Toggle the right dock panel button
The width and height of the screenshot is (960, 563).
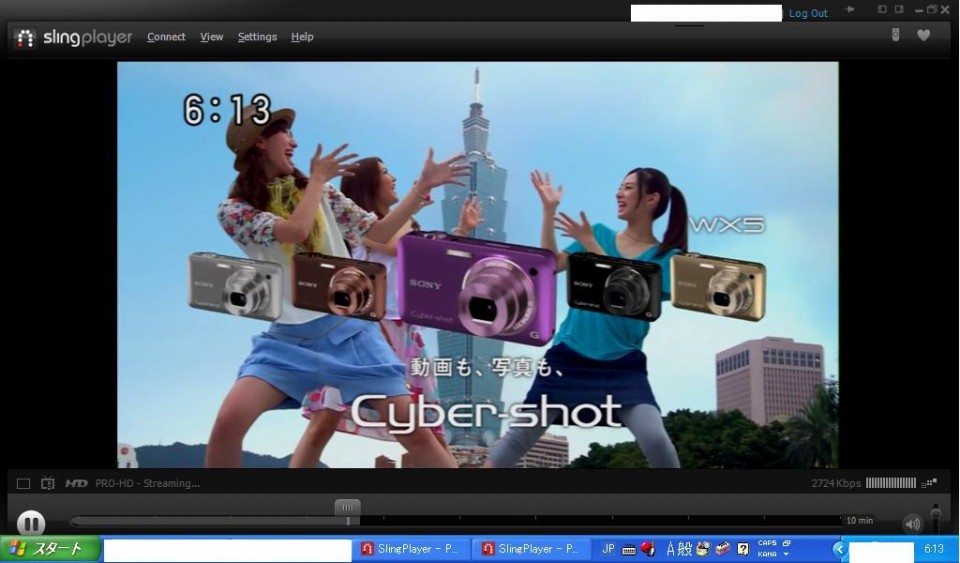899,10
